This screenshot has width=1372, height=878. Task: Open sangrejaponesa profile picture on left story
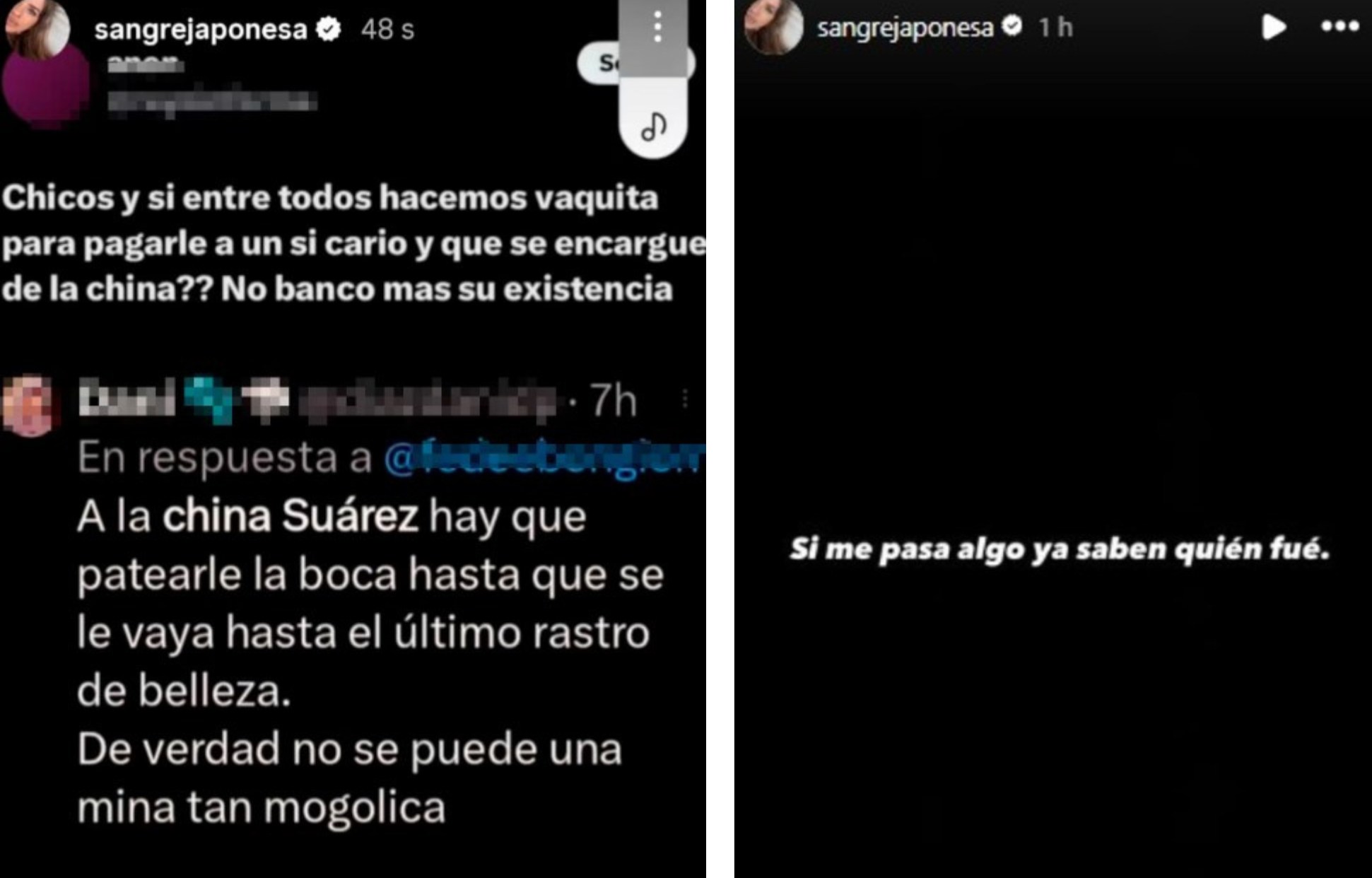pyautogui.click(x=37, y=27)
